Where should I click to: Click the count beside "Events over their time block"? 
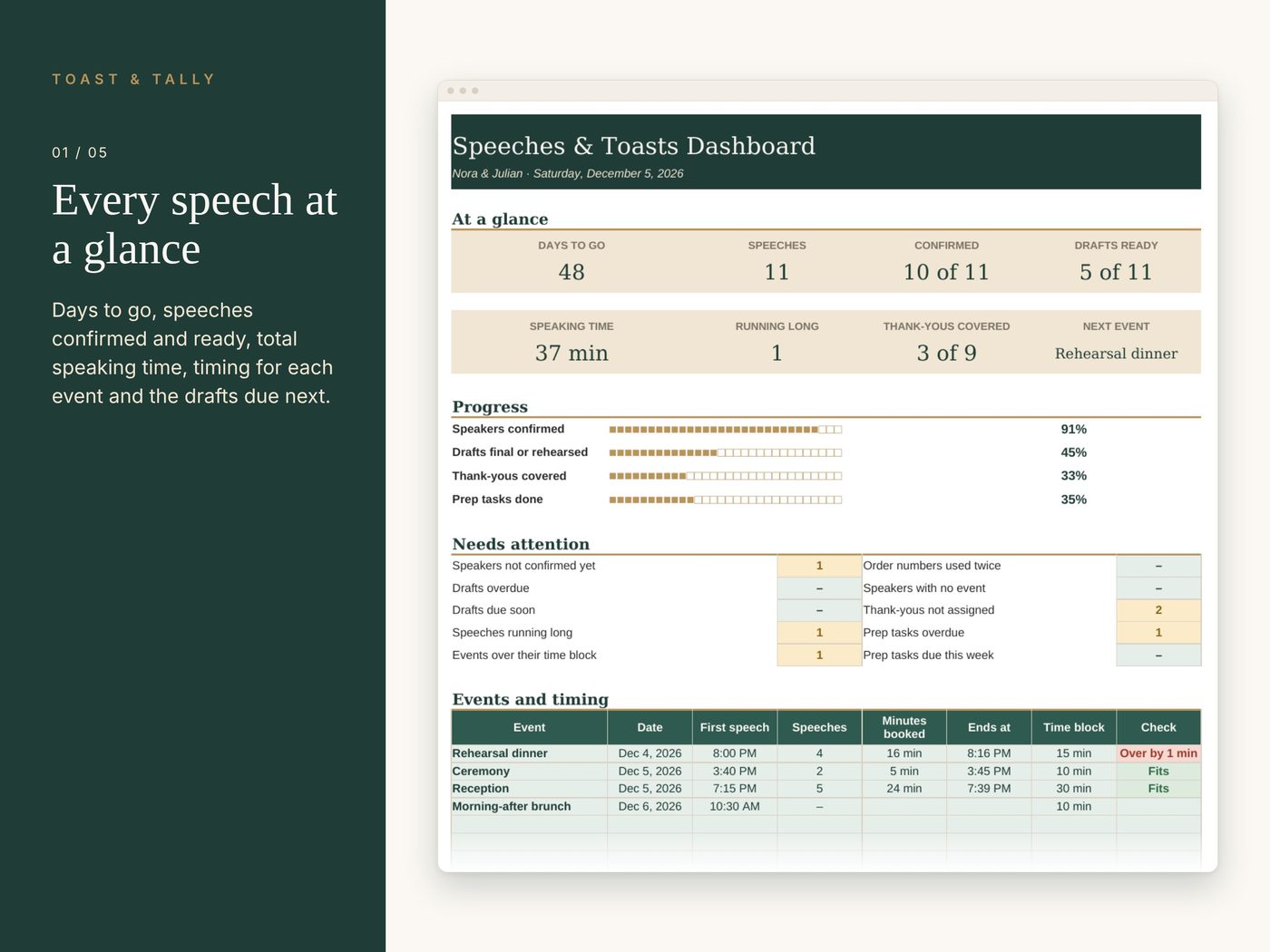pos(819,656)
